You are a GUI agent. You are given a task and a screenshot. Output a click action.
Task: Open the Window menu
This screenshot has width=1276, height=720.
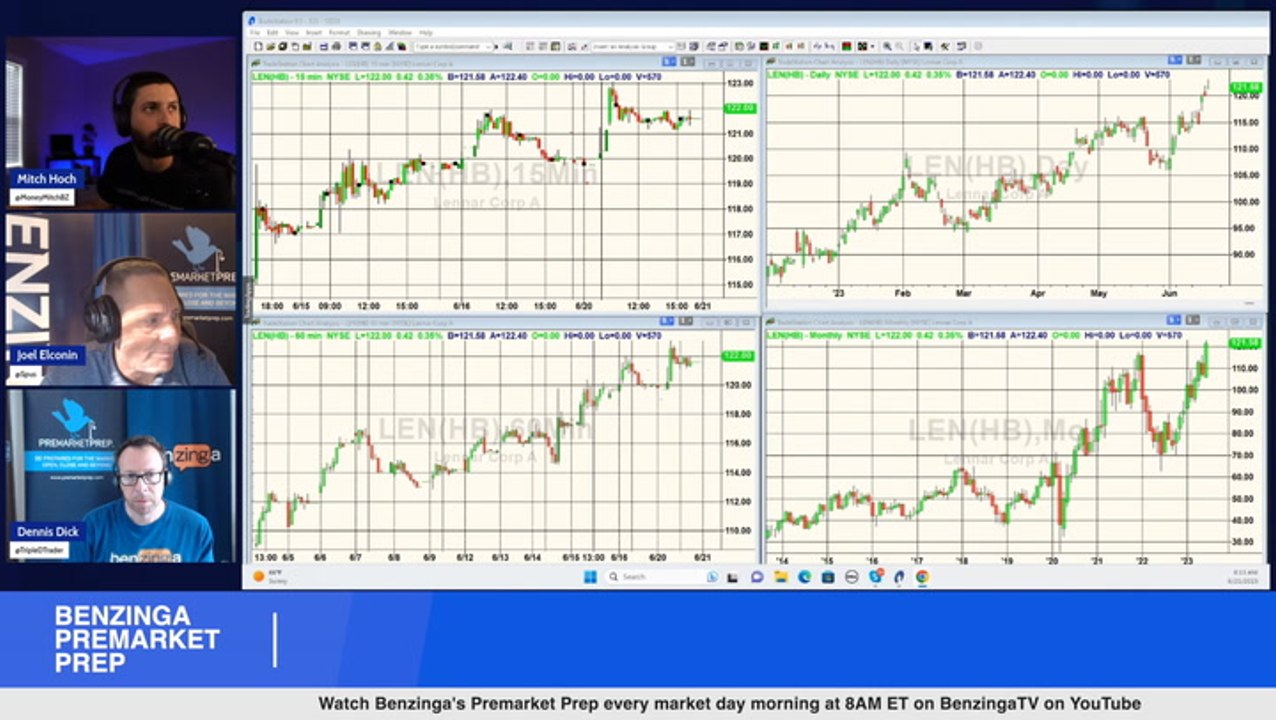click(400, 33)
